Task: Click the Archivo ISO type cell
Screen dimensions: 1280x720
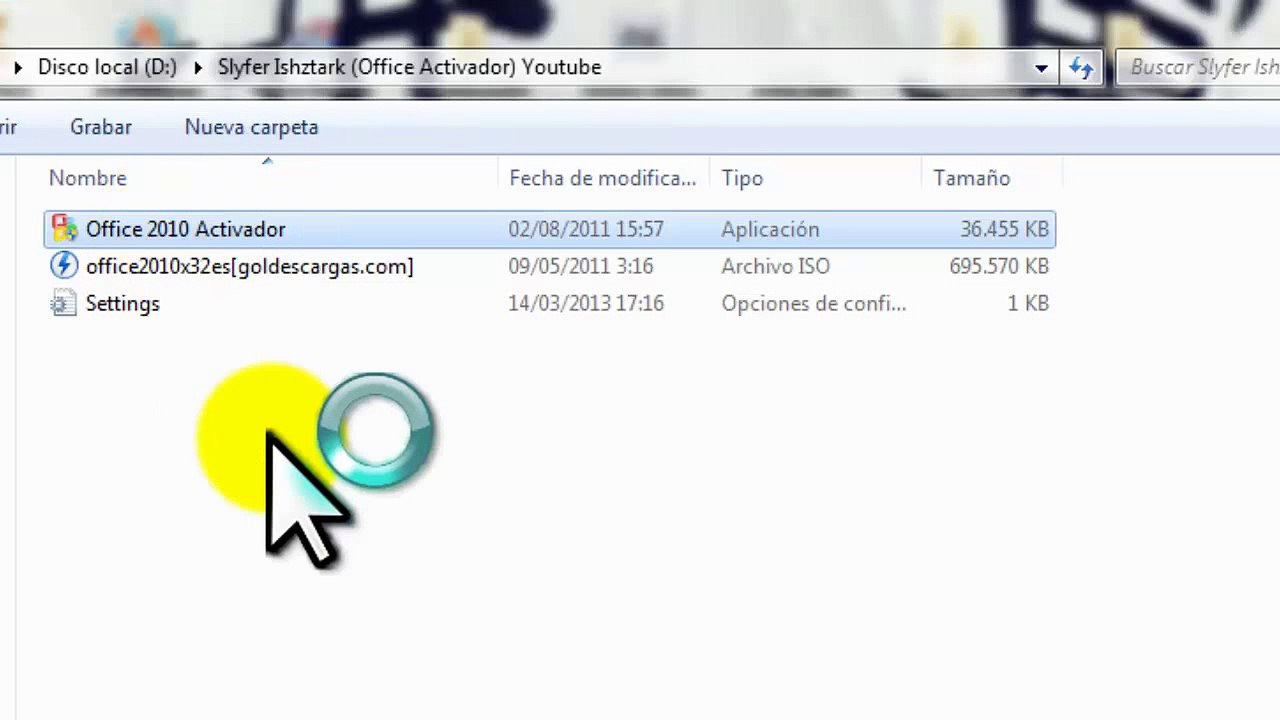Action: coord(776,266)
